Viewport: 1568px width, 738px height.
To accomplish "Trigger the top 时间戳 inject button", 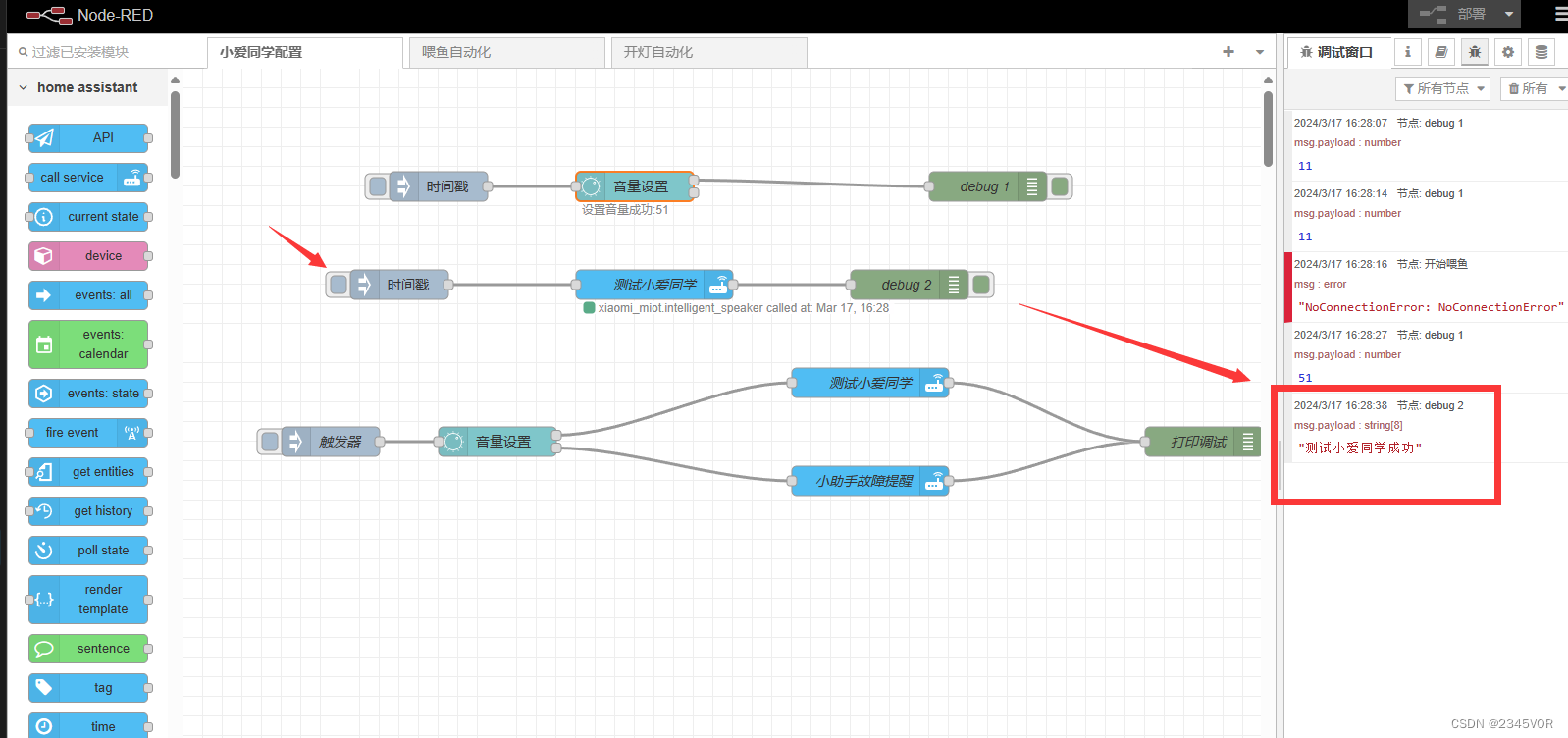I will [x=378, y=186].
